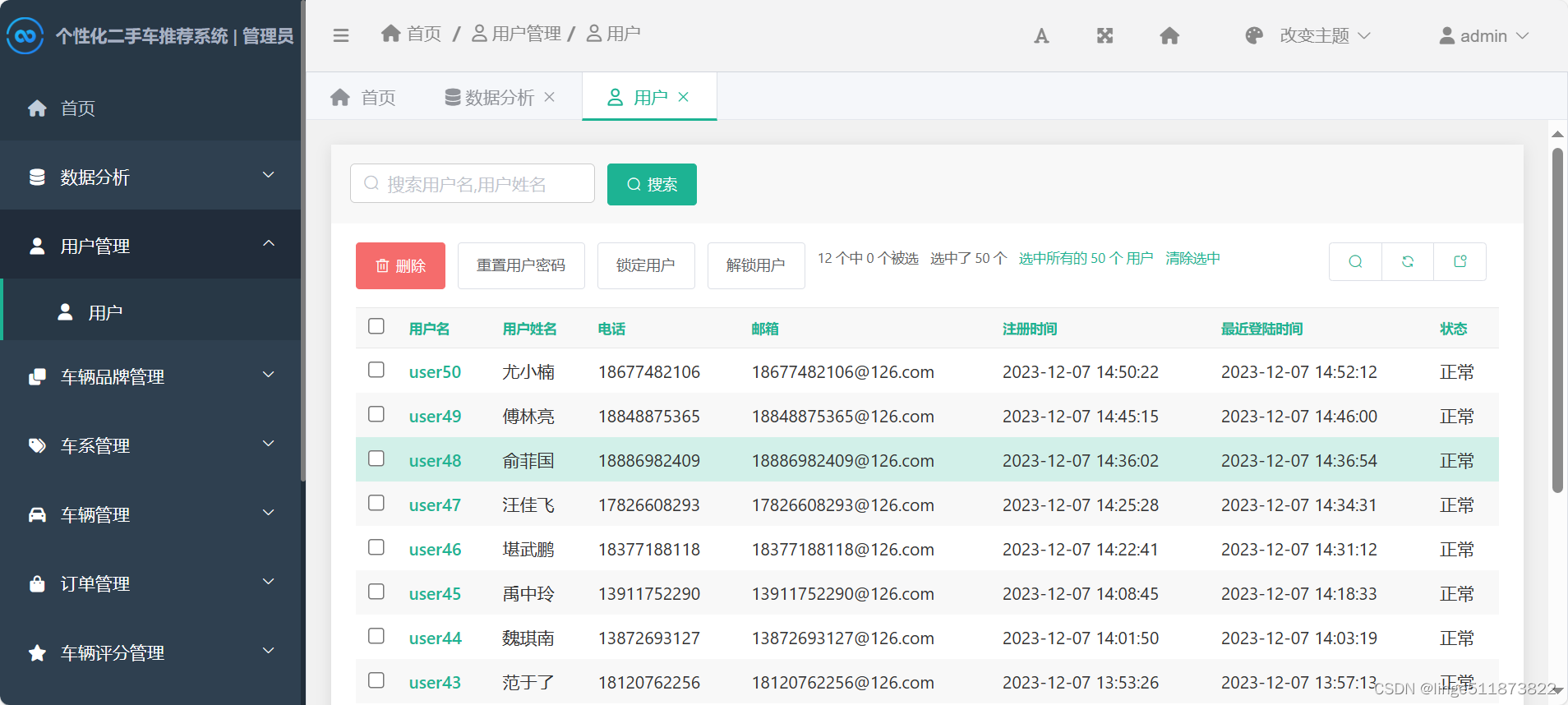This screenshot has height=705, width=1568.
Task: Check the box for user49
Action: point(376,414)
